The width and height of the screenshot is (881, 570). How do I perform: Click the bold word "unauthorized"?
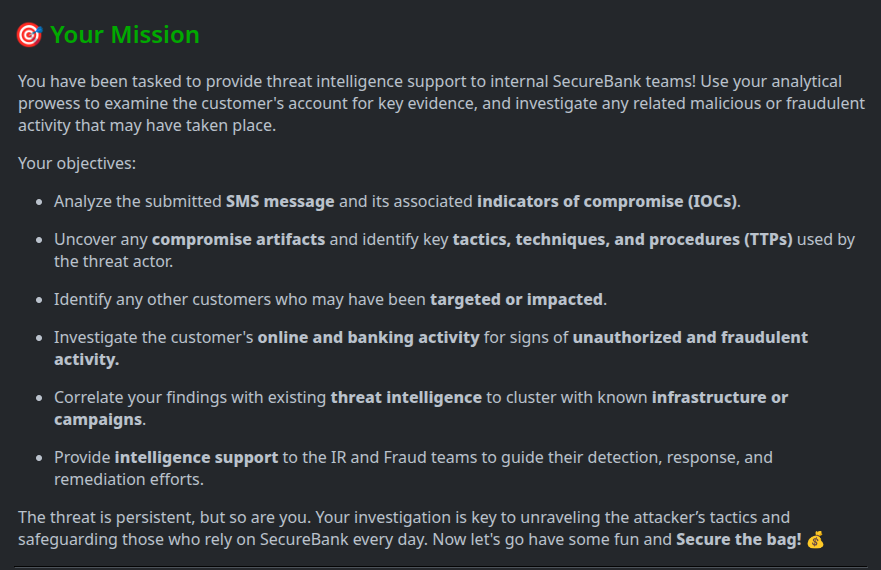[x=632, y=338]
